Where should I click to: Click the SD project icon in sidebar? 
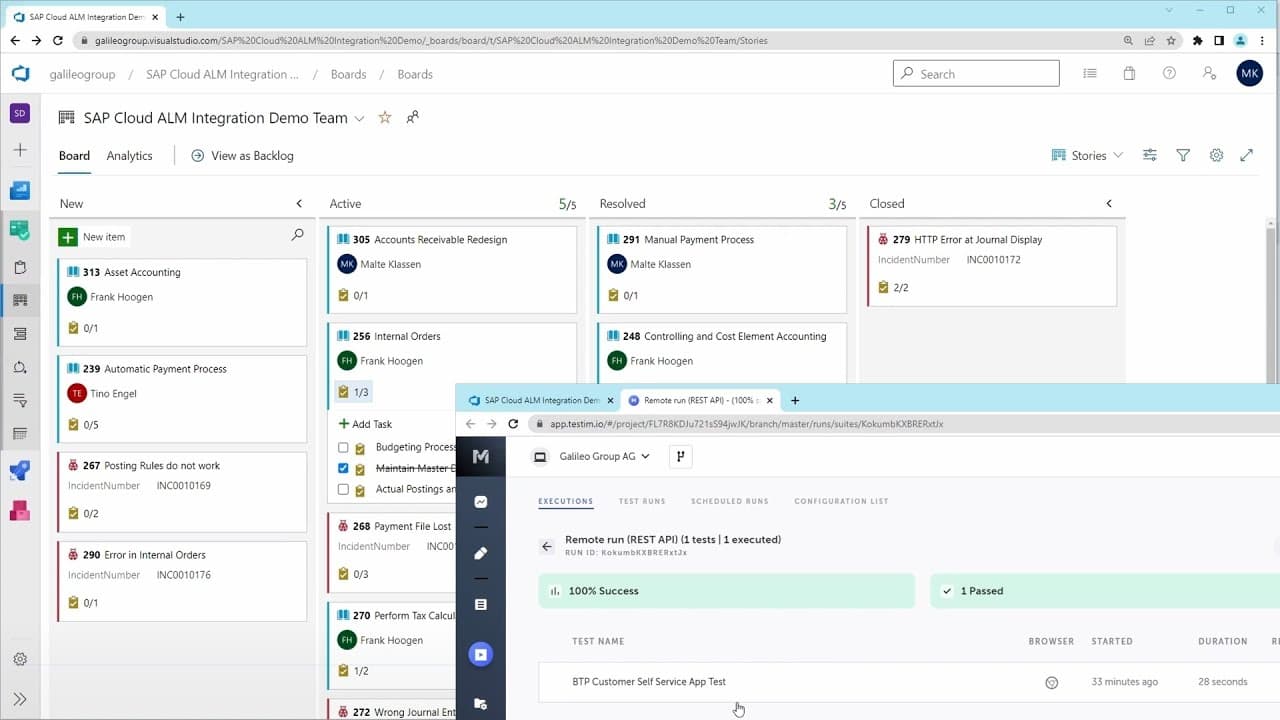coord(20,113)
